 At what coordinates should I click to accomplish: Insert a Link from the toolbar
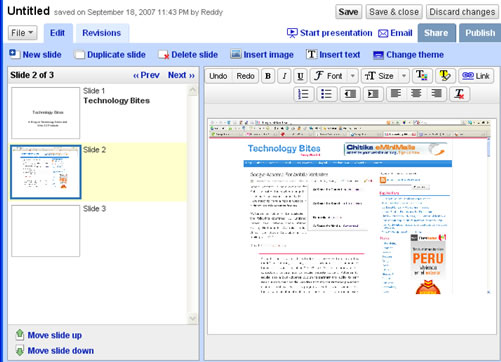[x=476, y=76]
